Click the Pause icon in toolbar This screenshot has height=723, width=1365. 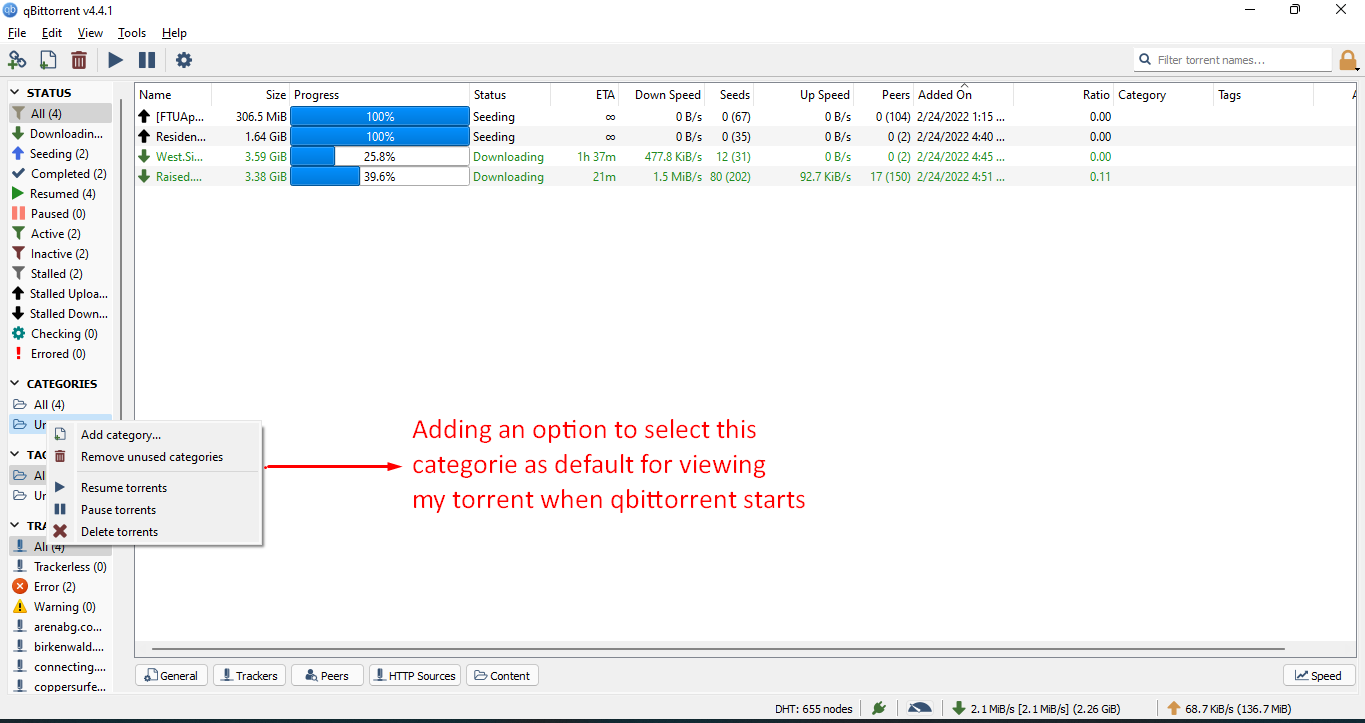[147, 60]
